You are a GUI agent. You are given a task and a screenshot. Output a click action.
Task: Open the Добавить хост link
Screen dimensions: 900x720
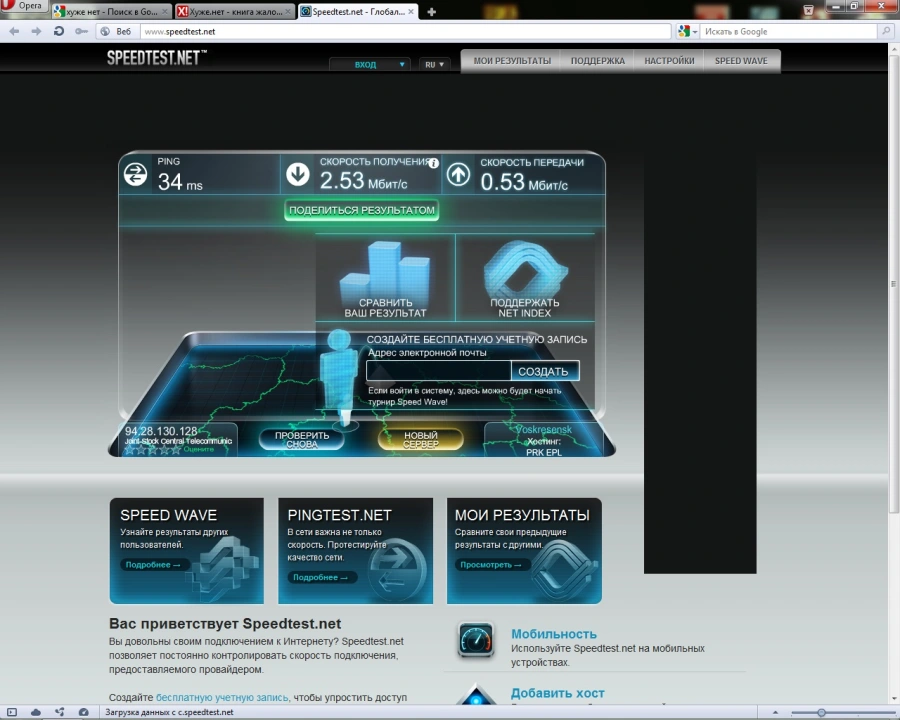[x=558, y=693]
